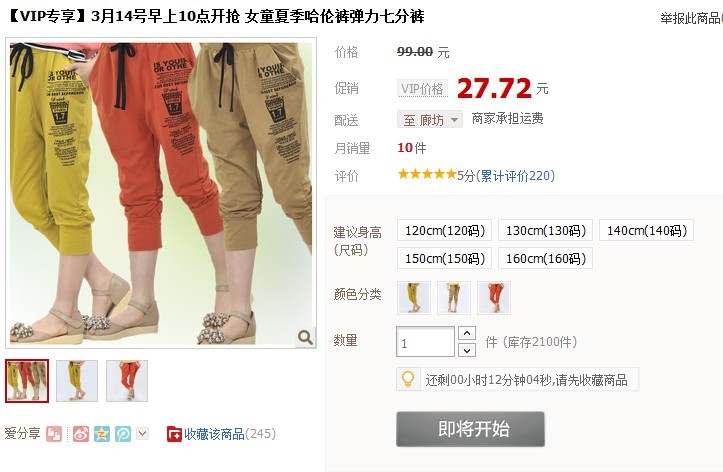Select size 160cm(160码)
Viewport: 723px width, 472px height.
click(x=545, y=258)
